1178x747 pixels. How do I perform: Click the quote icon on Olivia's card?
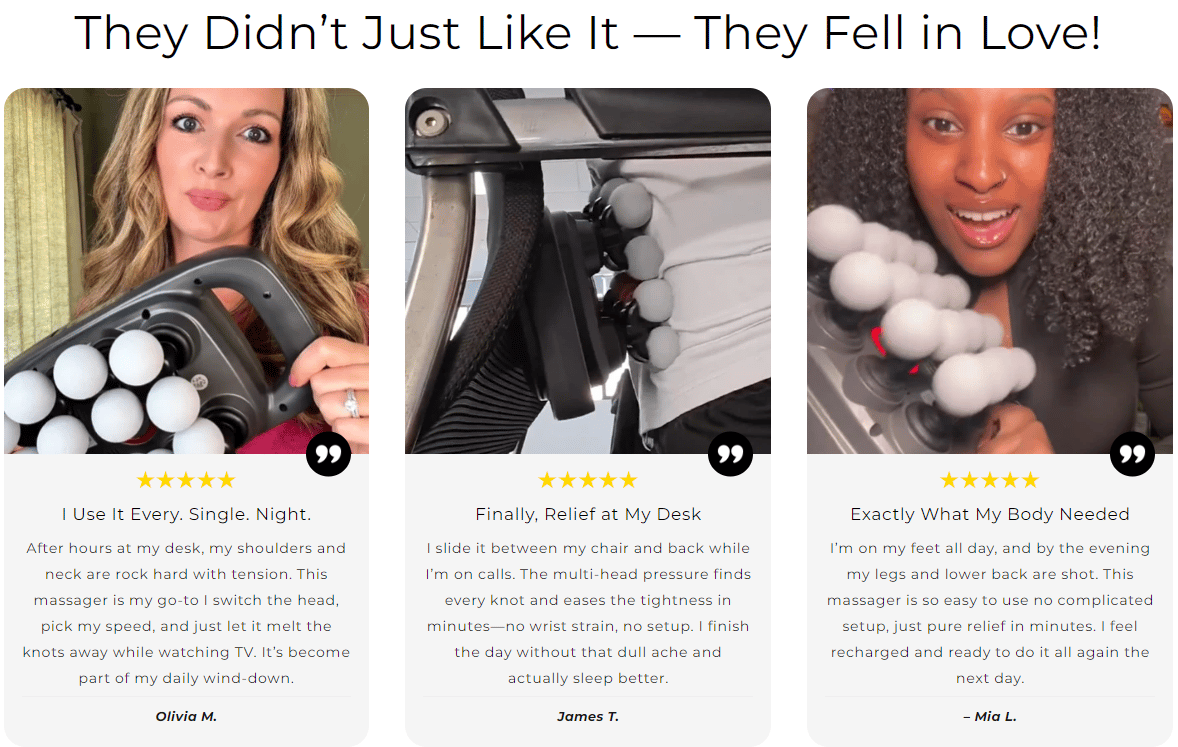(328, 454)
